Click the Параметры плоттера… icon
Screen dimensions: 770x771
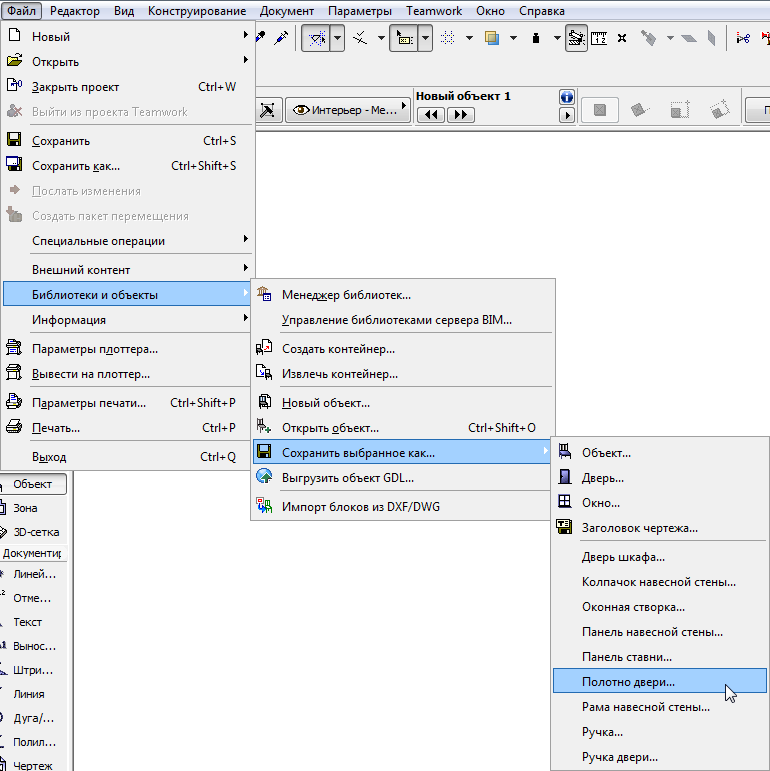pyautogui.click(x=14, y=348)
